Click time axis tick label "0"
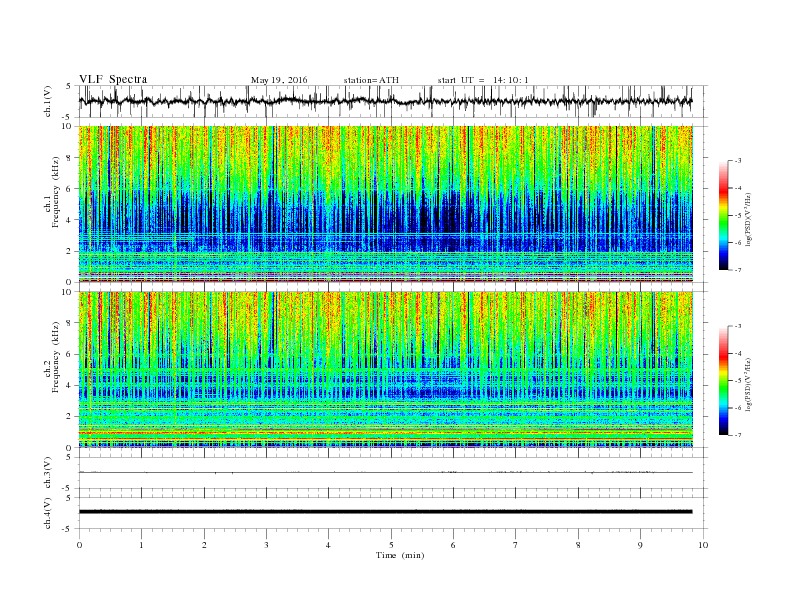The image size is (792, 612). (x=79, y=545)
